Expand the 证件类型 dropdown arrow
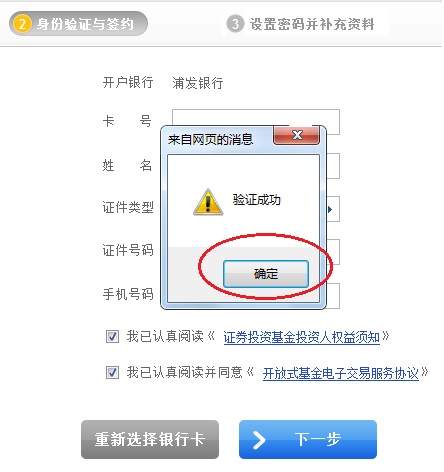This screenshot has height=472, width=444. [x=330, y=209]
